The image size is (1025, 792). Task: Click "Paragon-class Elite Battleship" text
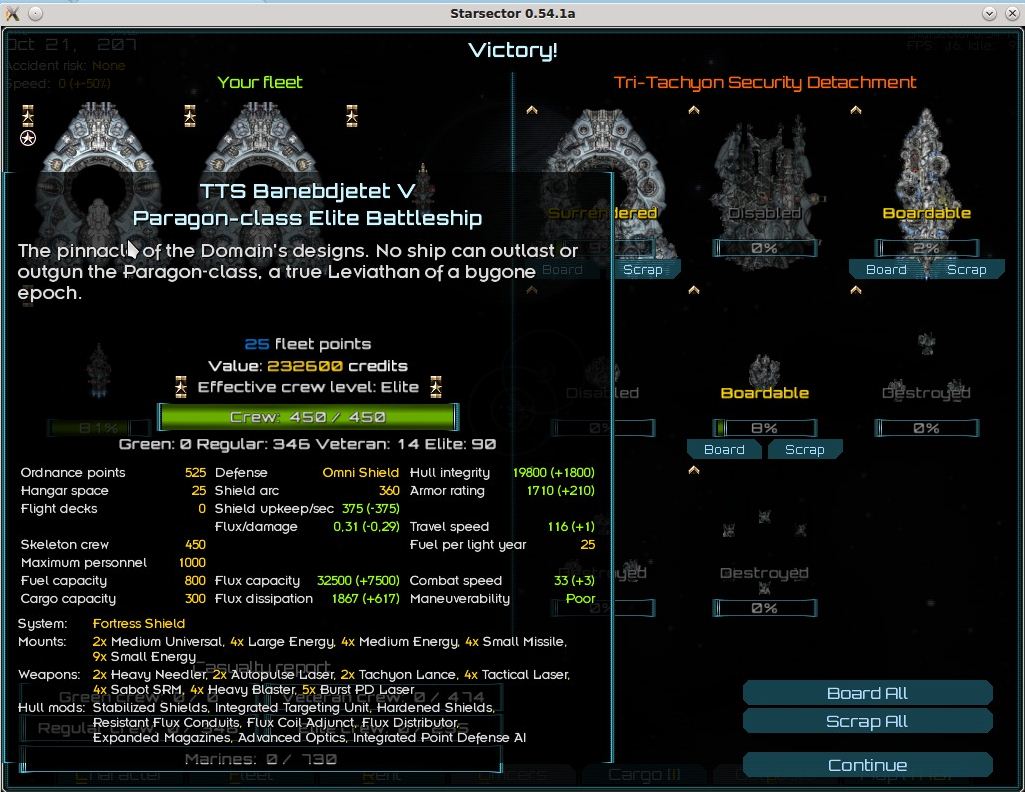[307, 218]
